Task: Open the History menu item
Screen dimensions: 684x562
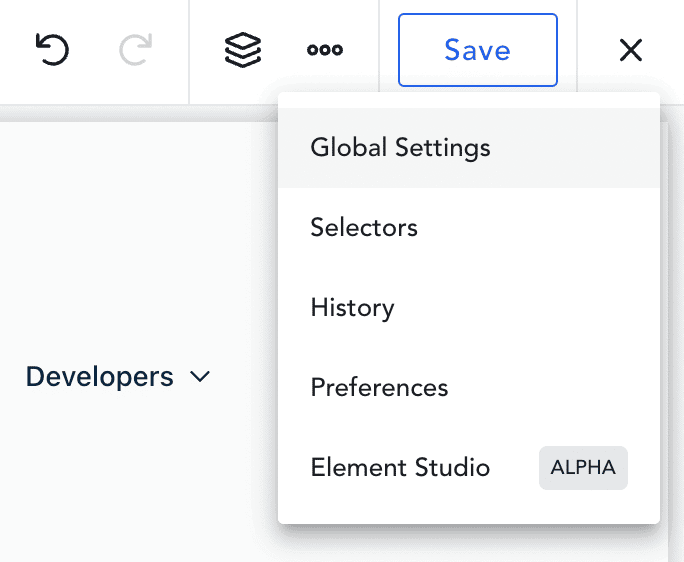Action: pyautogui.click(x=352, y=307)
